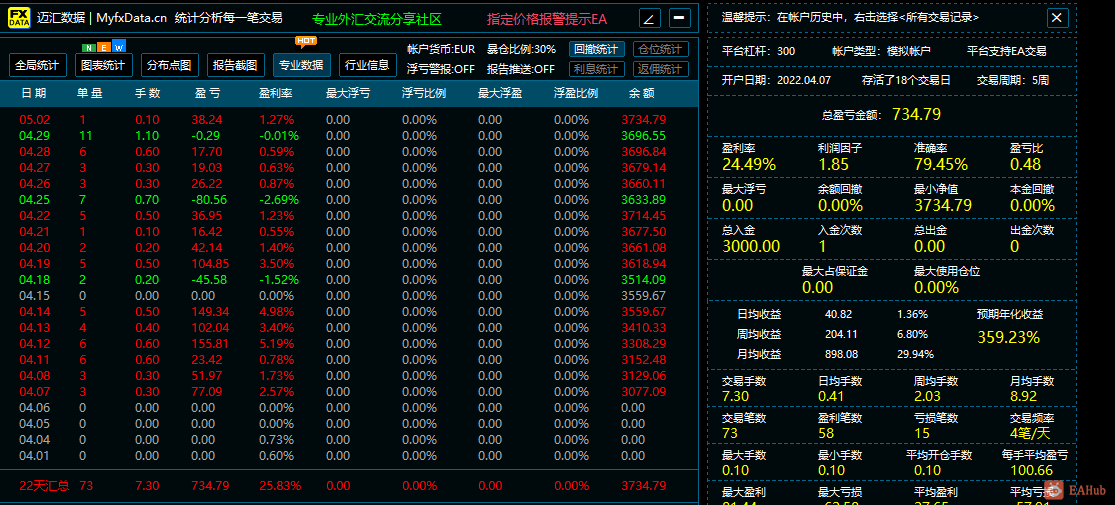Image resolution: width=1115 pixels, height=505 pixels.
Task: Select the 04.29 date row
Action: tap(348, 135)
